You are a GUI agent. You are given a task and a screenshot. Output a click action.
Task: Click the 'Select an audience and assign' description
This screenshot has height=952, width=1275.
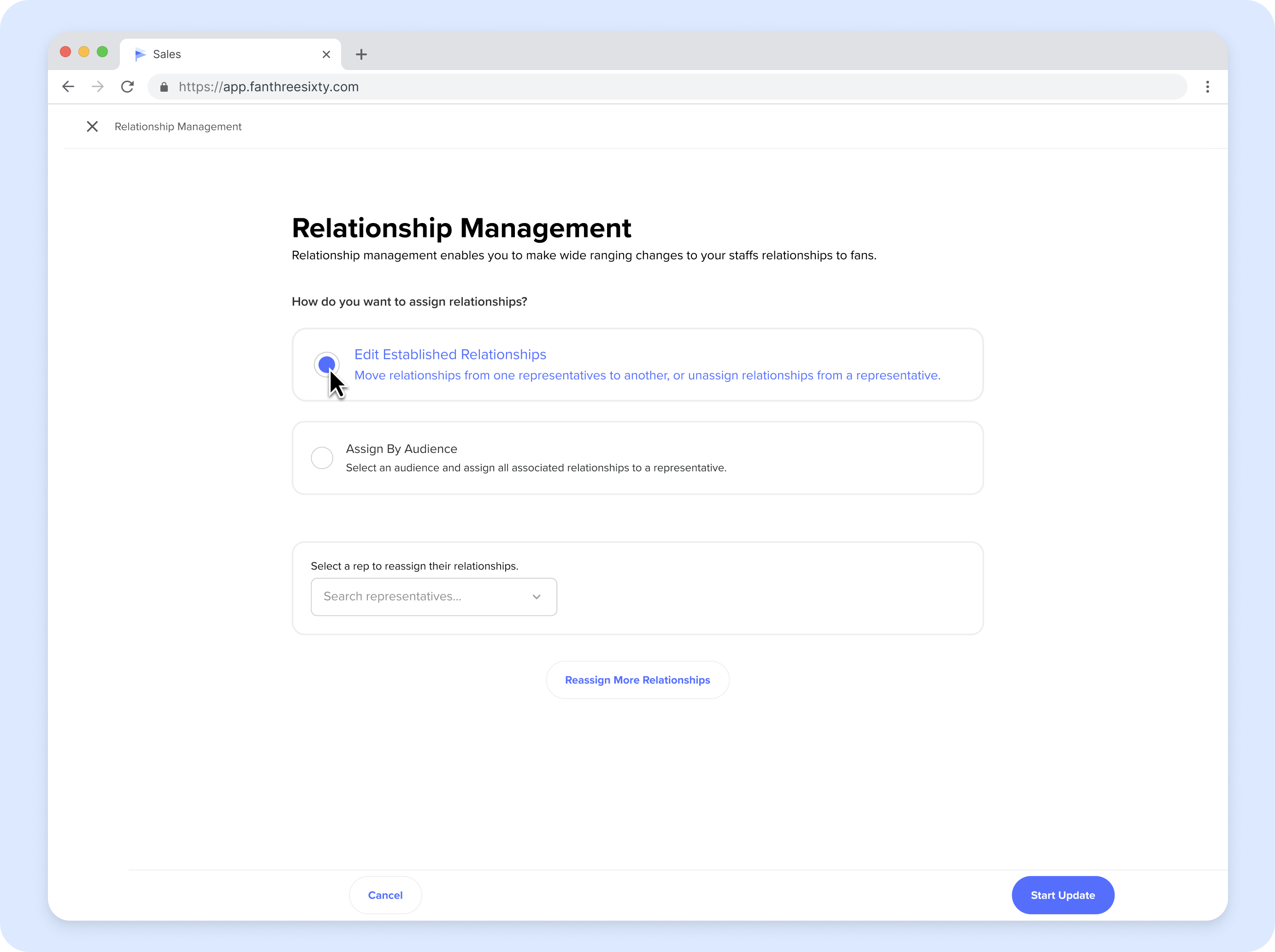tap(536, 468)
